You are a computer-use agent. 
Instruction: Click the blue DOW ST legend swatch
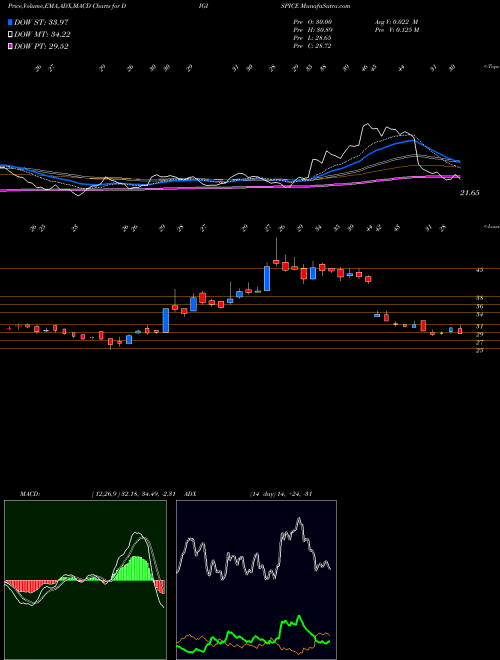click(10, 22)
